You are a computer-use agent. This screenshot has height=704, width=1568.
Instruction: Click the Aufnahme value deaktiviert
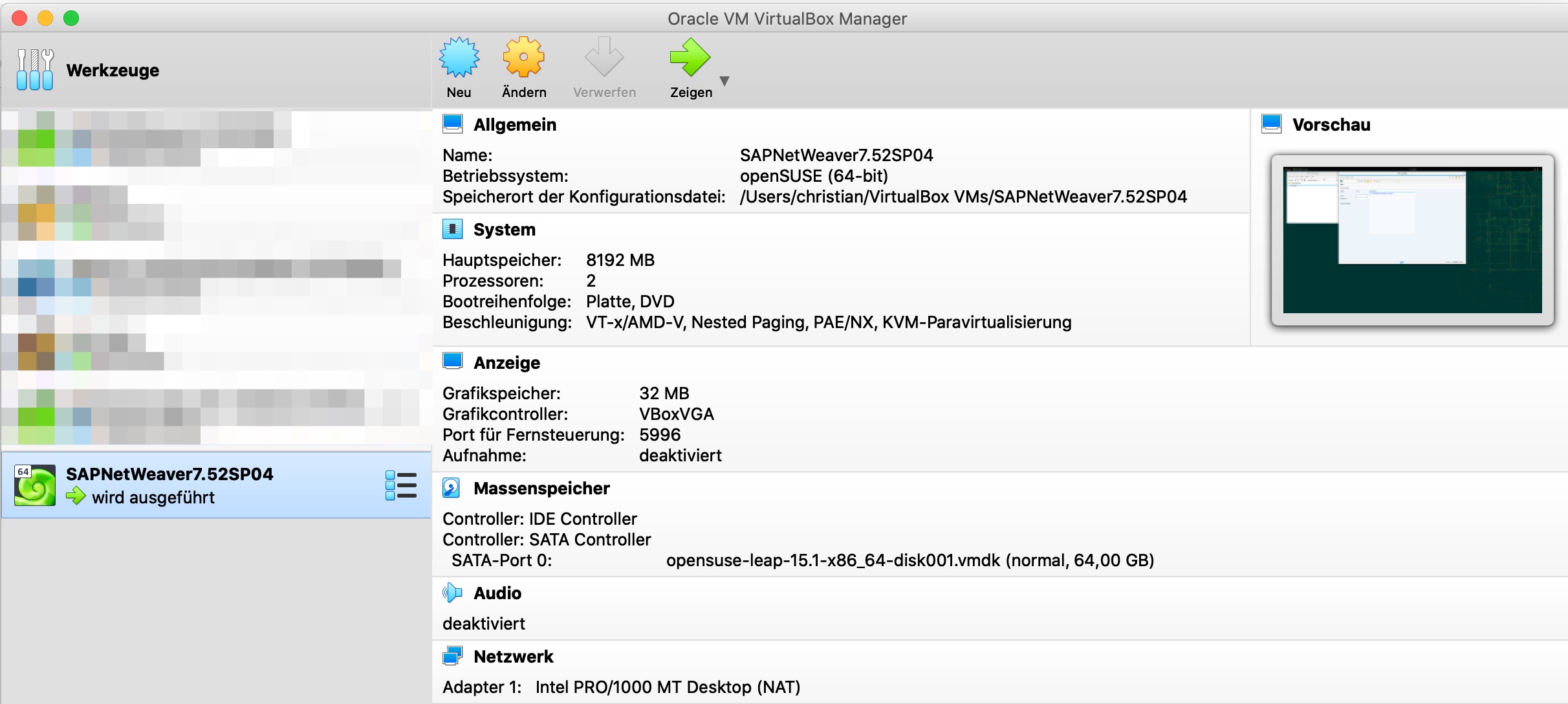(x=681, y=456)
